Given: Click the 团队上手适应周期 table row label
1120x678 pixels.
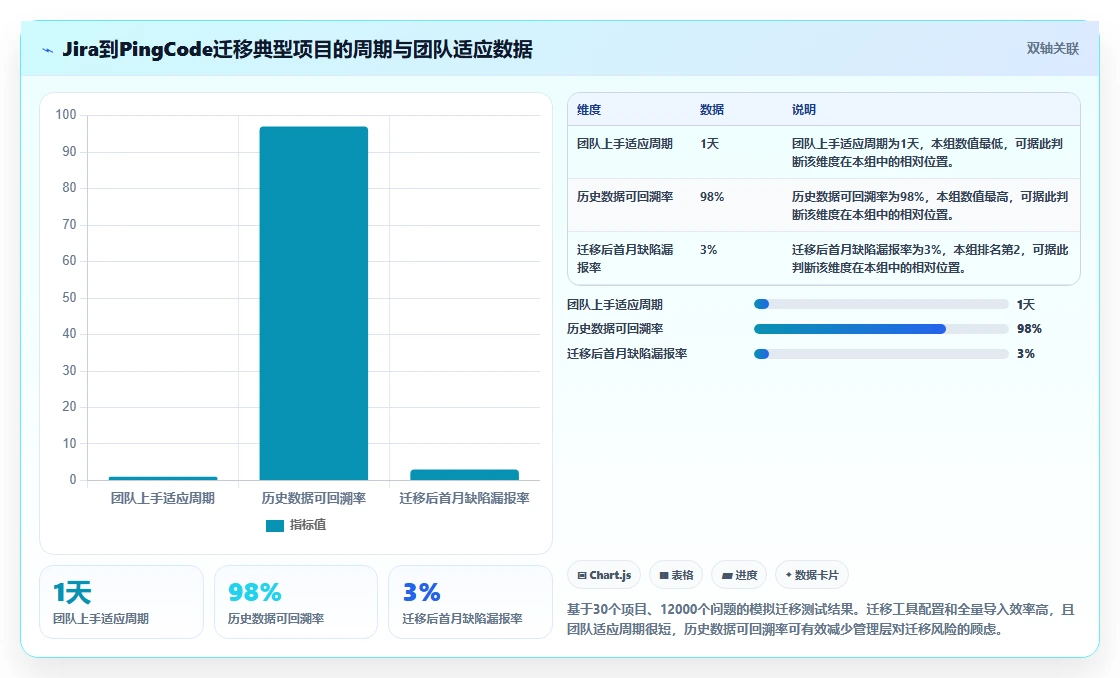Looking at the screenshot, I should pos(625,144).
